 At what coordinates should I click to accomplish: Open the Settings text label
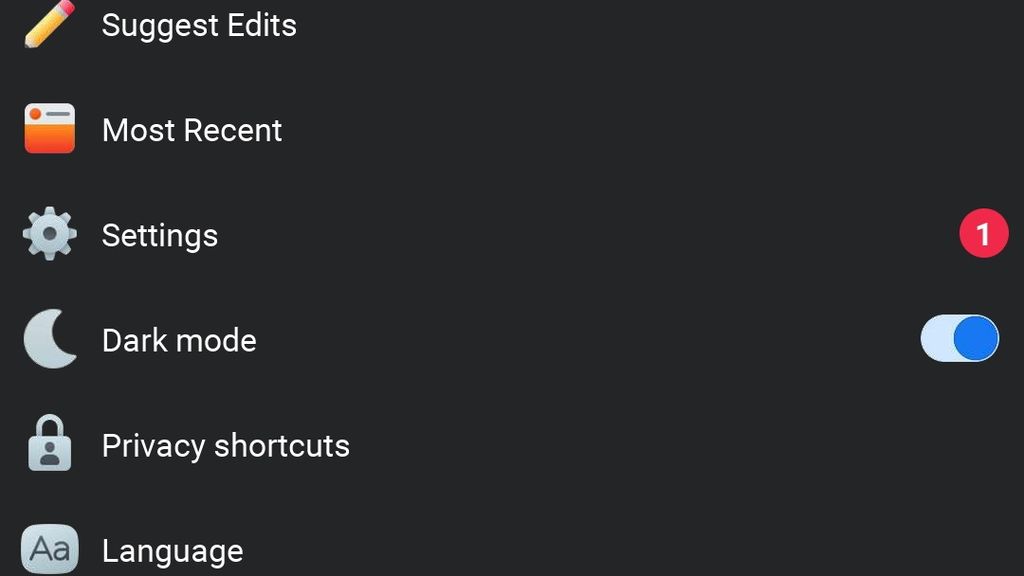160,236
